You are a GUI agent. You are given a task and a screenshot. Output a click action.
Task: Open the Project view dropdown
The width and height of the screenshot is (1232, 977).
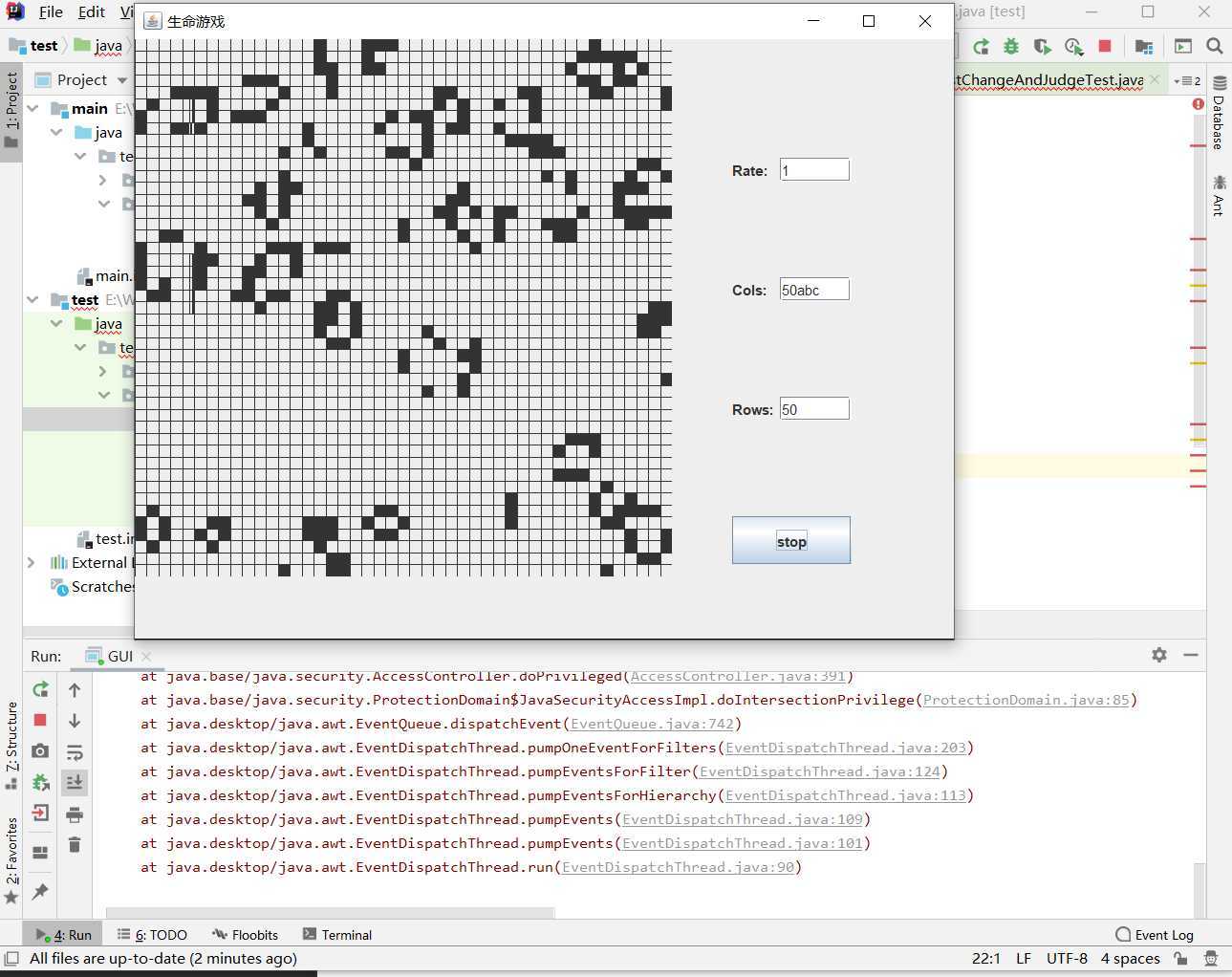121,80
